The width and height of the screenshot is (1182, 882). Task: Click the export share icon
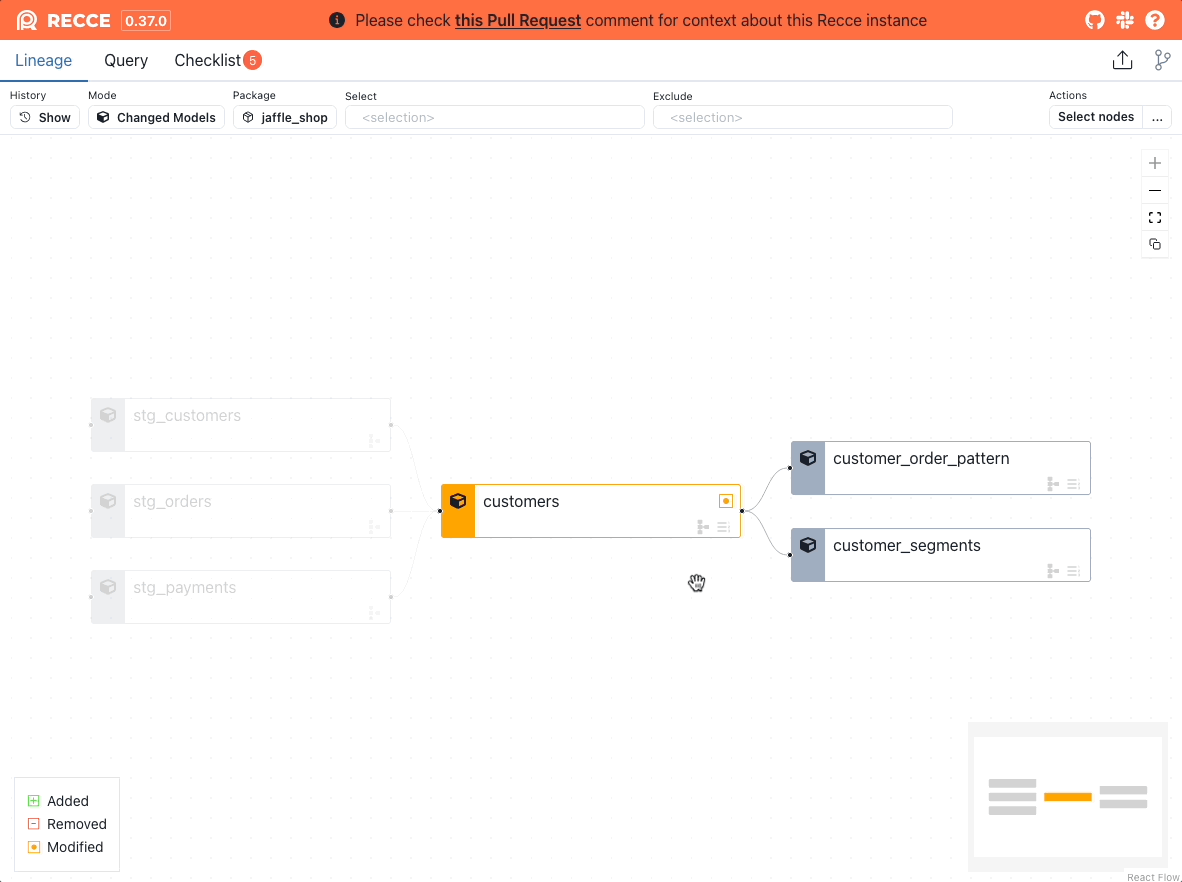click(x=1122, y=61)
